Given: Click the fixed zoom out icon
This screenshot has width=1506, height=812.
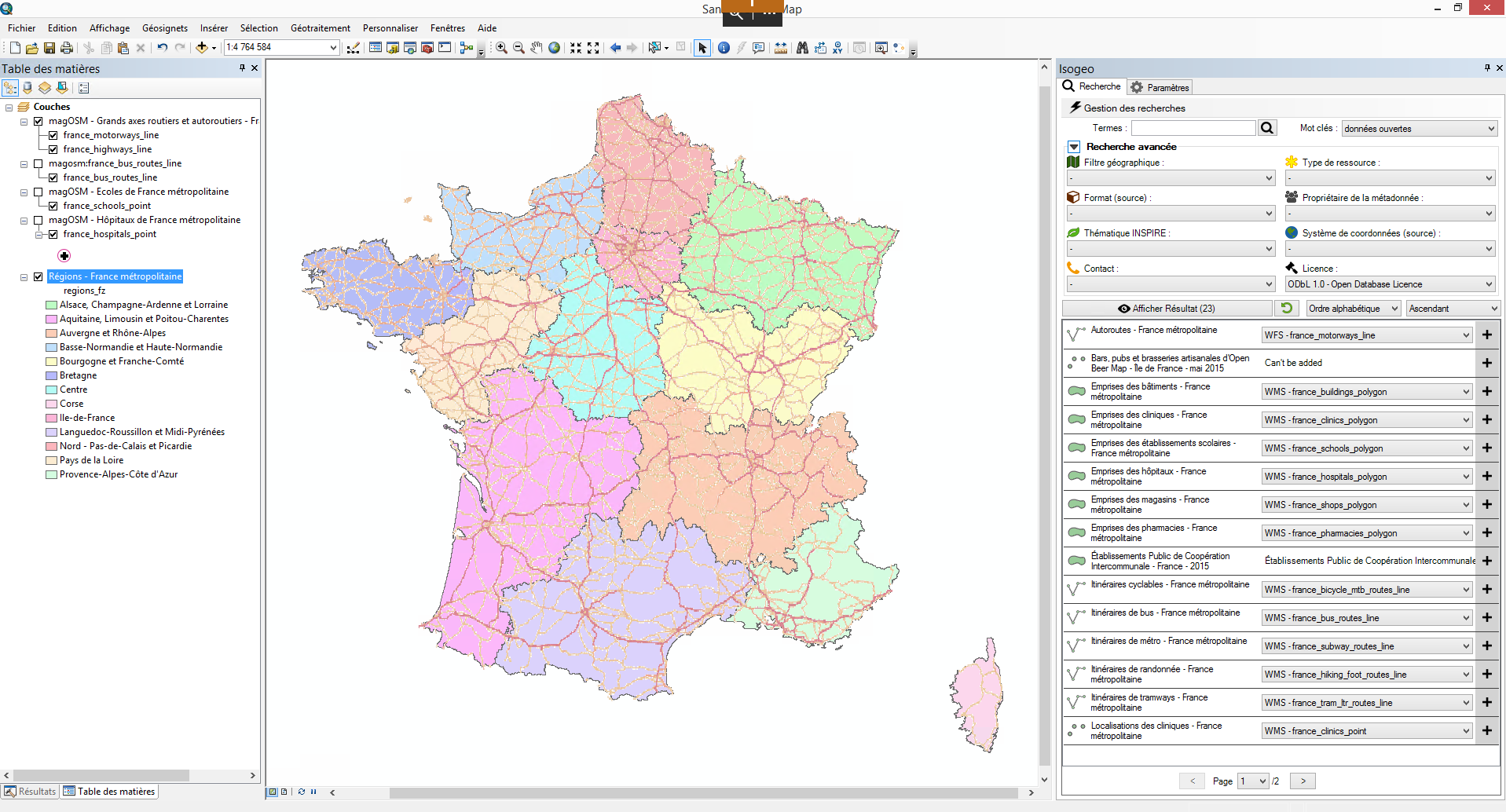Looking at the screenshot, I should tap(593, 48).
